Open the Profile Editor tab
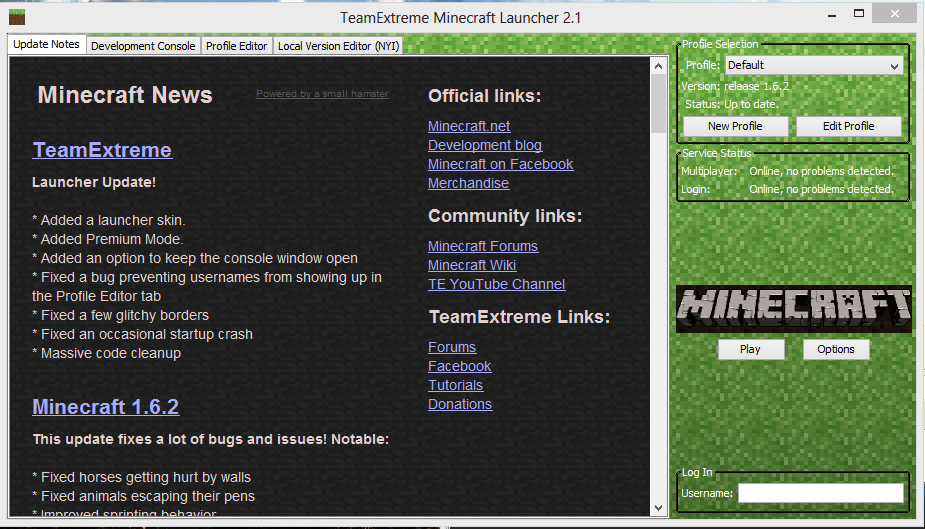The width and height of the screenshot is (925, 529). (237, 46)
